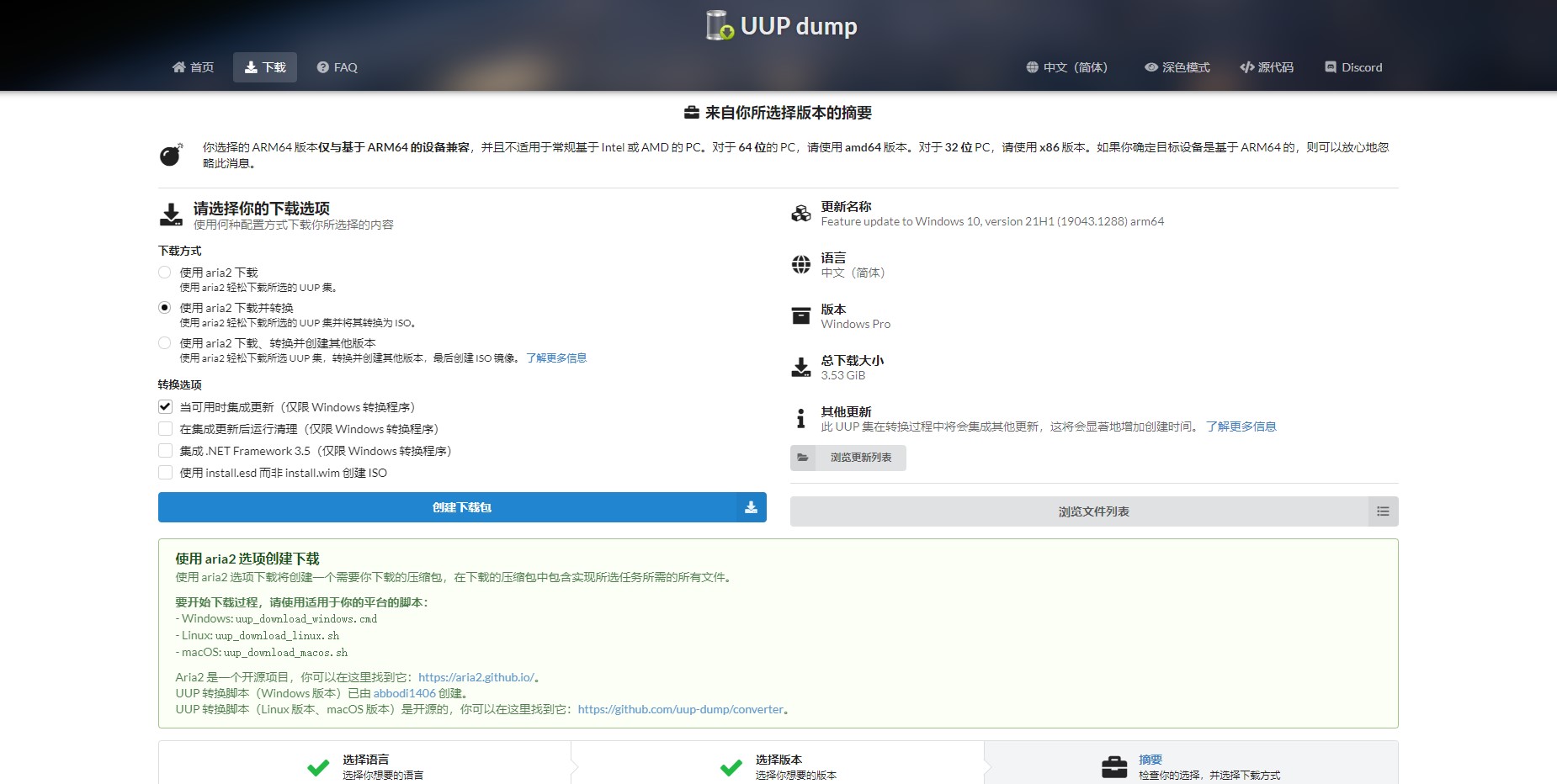Click the globe icon beside 语言
This screenshot has width=1557, height=784.
[x=801, y=265]
